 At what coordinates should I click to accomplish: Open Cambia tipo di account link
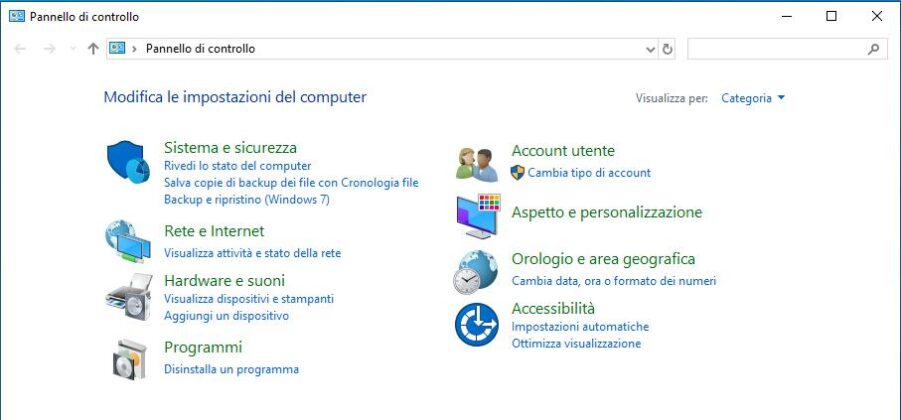[x=589, y=172]
